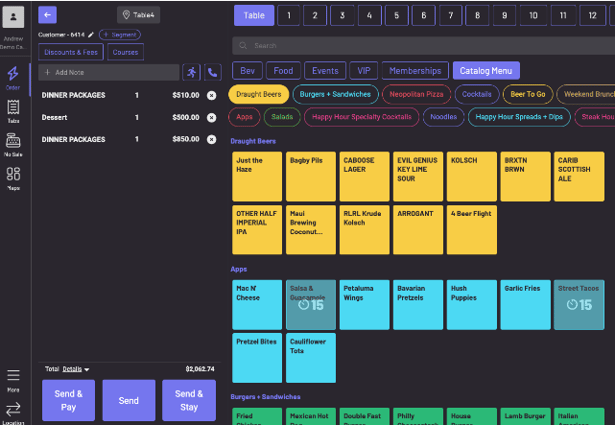The width and height of the screenshot is (615, 425).
Task: Open the No Sale register icon
Action: 13,144
